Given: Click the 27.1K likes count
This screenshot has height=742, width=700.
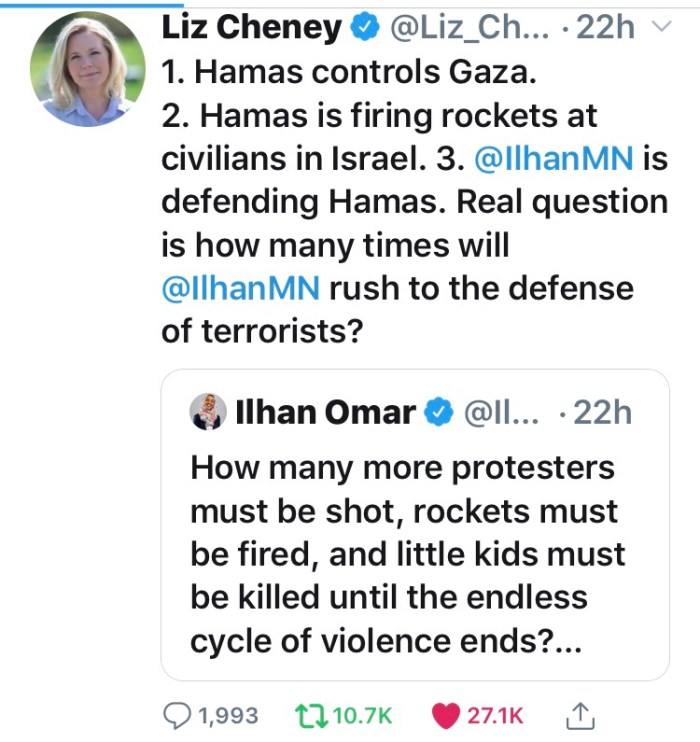Looking at the screenshot, I should pos(495,715).
